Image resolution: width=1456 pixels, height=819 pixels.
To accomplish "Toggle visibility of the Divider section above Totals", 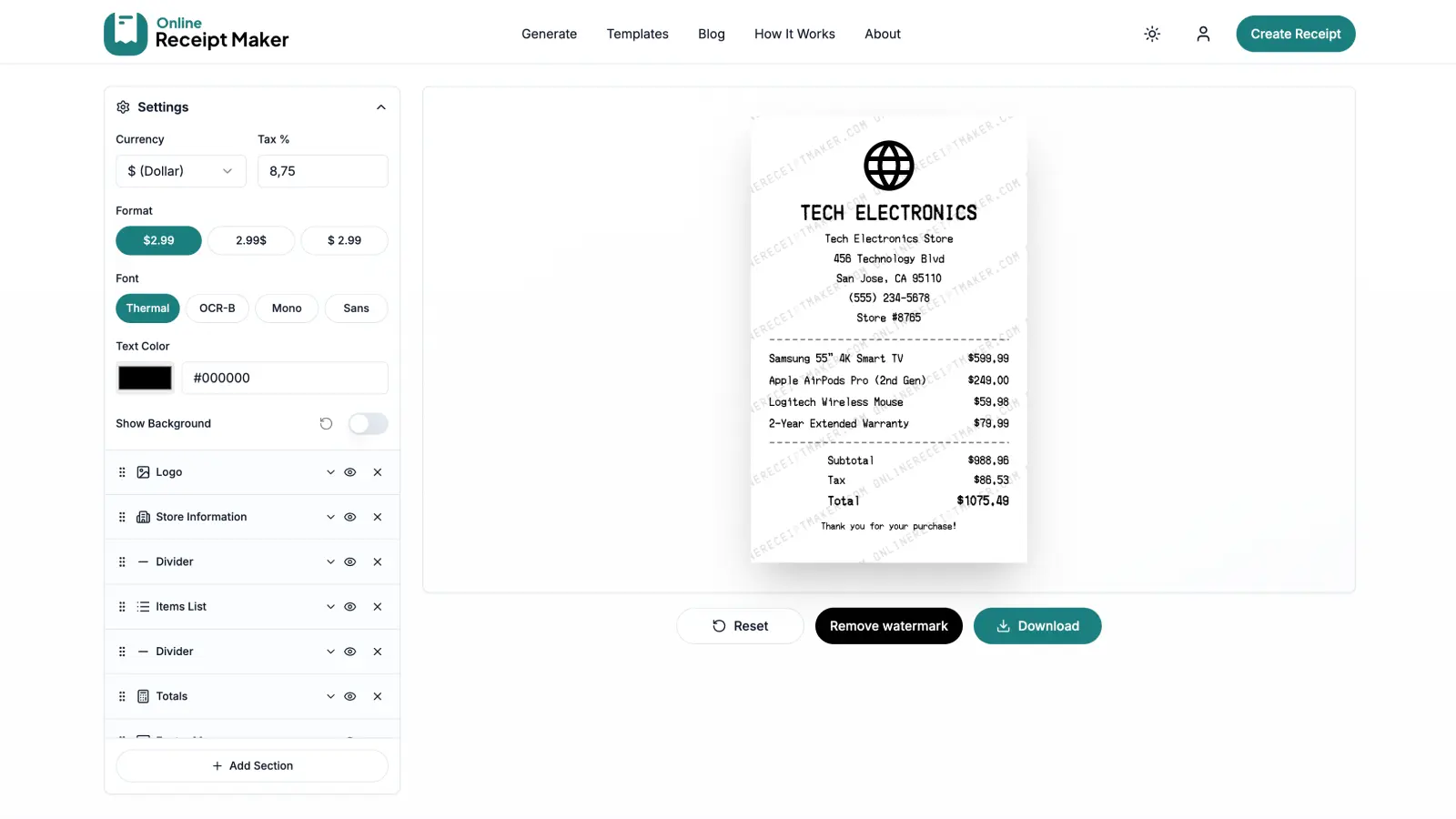I will coord(349,652).
